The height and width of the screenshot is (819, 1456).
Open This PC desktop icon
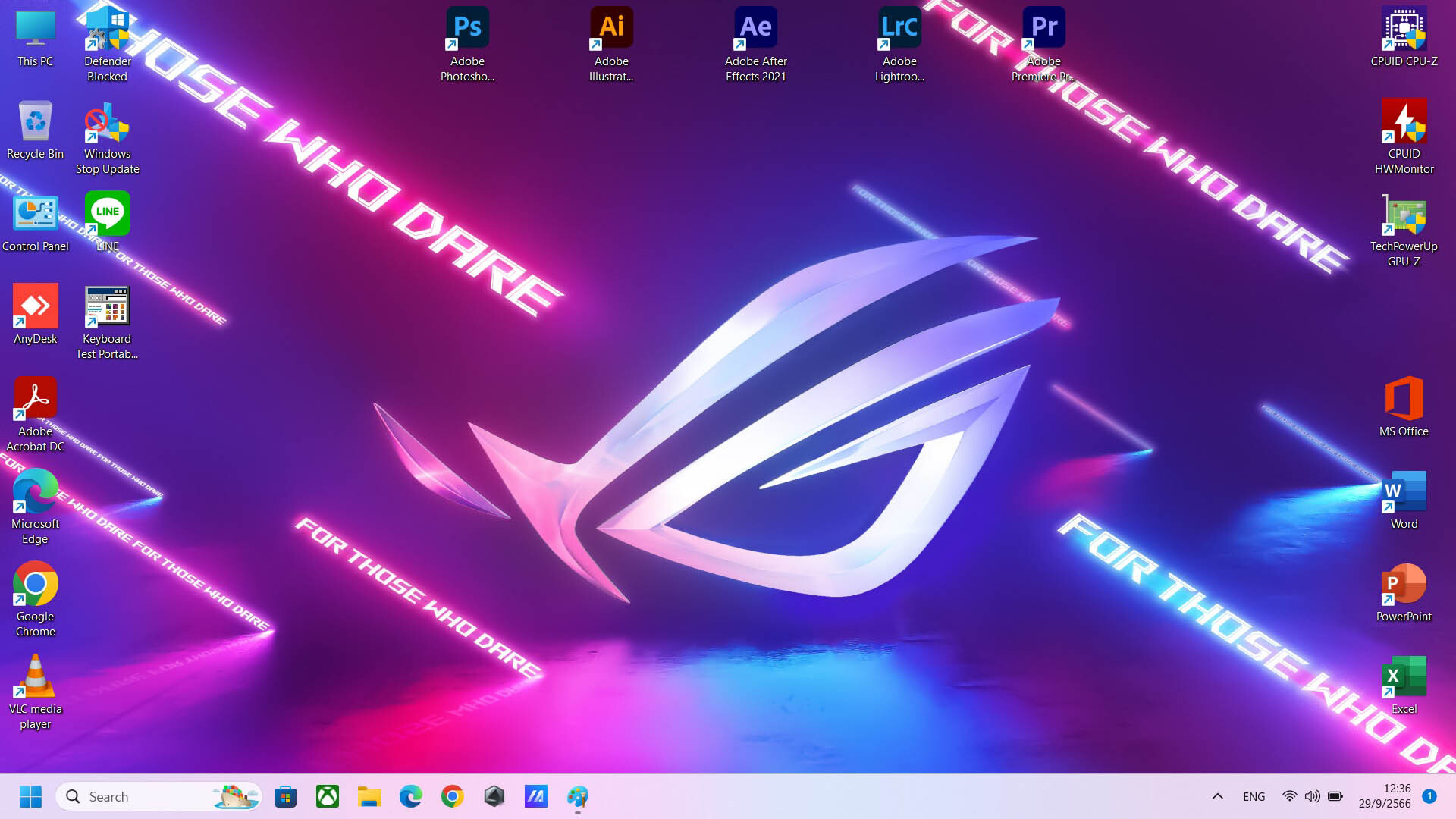[35, 38]
